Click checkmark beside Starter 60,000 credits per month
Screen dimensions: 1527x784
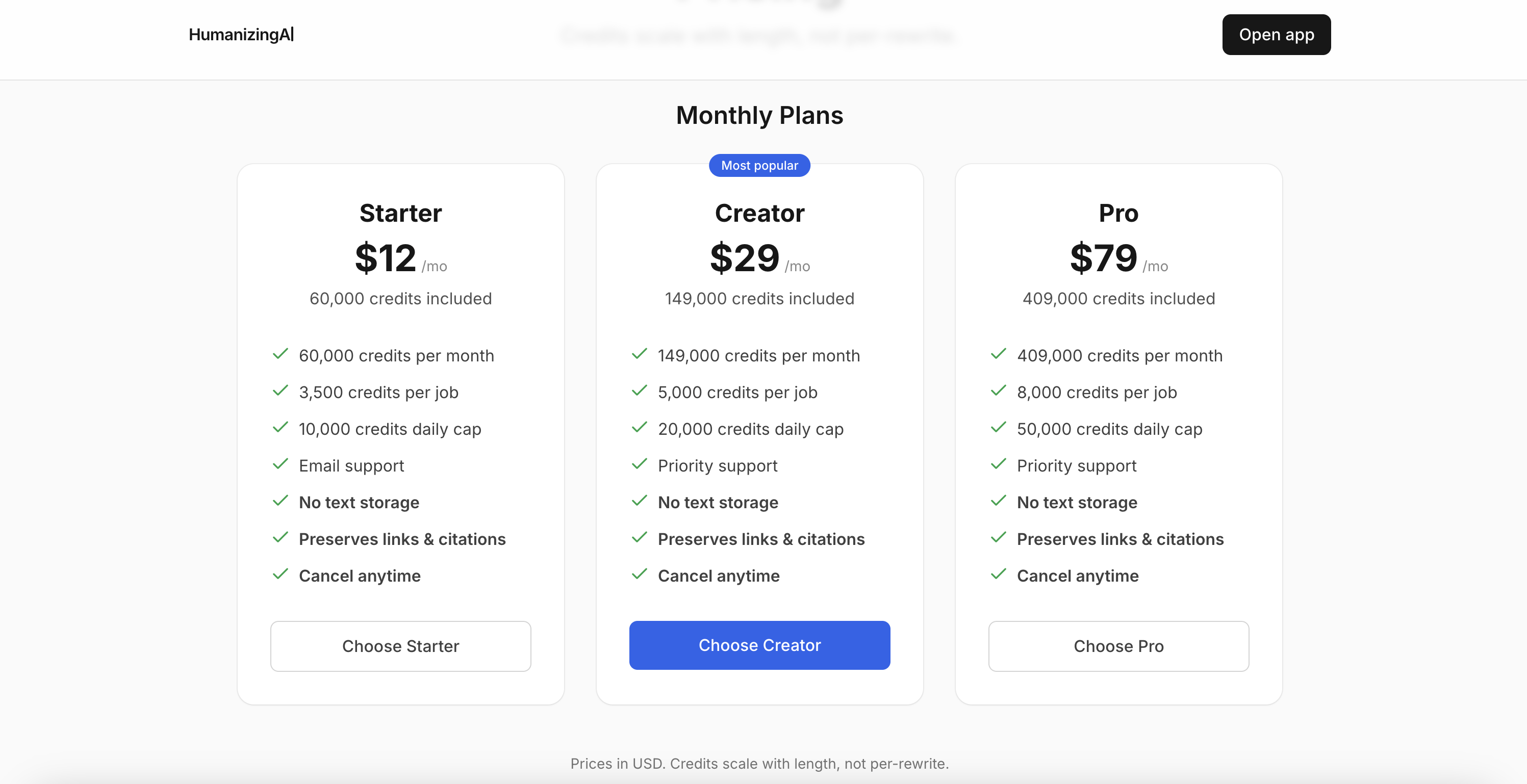(x=281, y=354)
